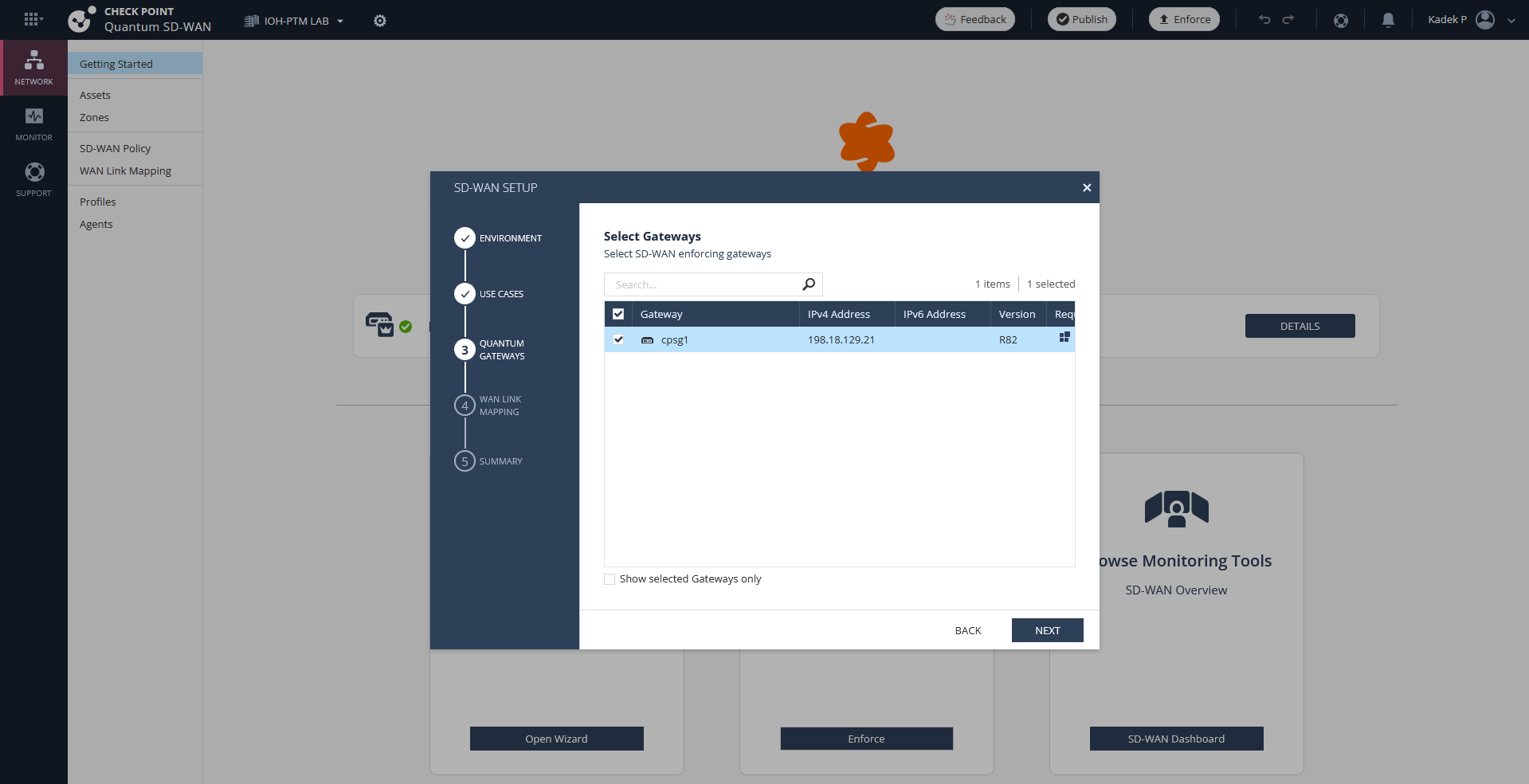This screenshot has width=1529, height=784.
Task: Open the apps grid menu icon
Action: [31, 19]
